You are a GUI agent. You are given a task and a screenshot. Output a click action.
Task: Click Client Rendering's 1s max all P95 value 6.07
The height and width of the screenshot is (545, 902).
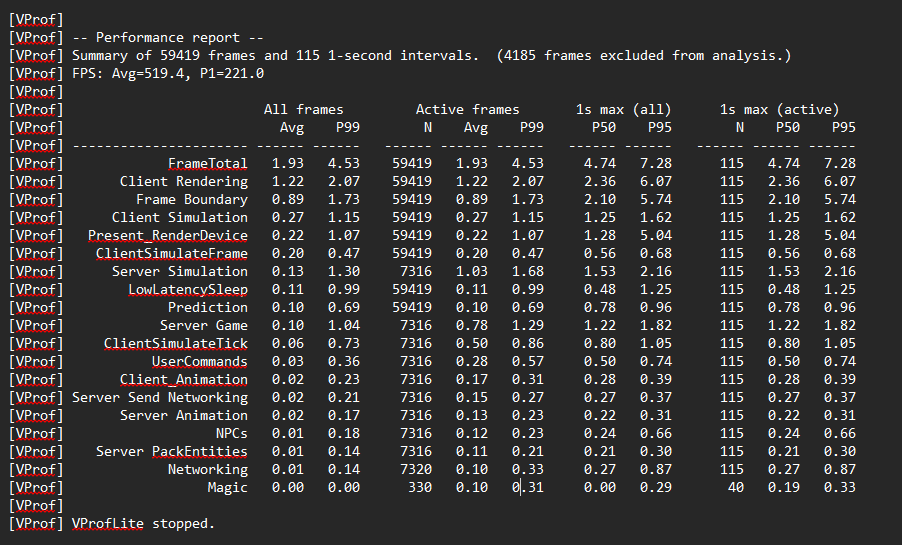coord(656,181)
